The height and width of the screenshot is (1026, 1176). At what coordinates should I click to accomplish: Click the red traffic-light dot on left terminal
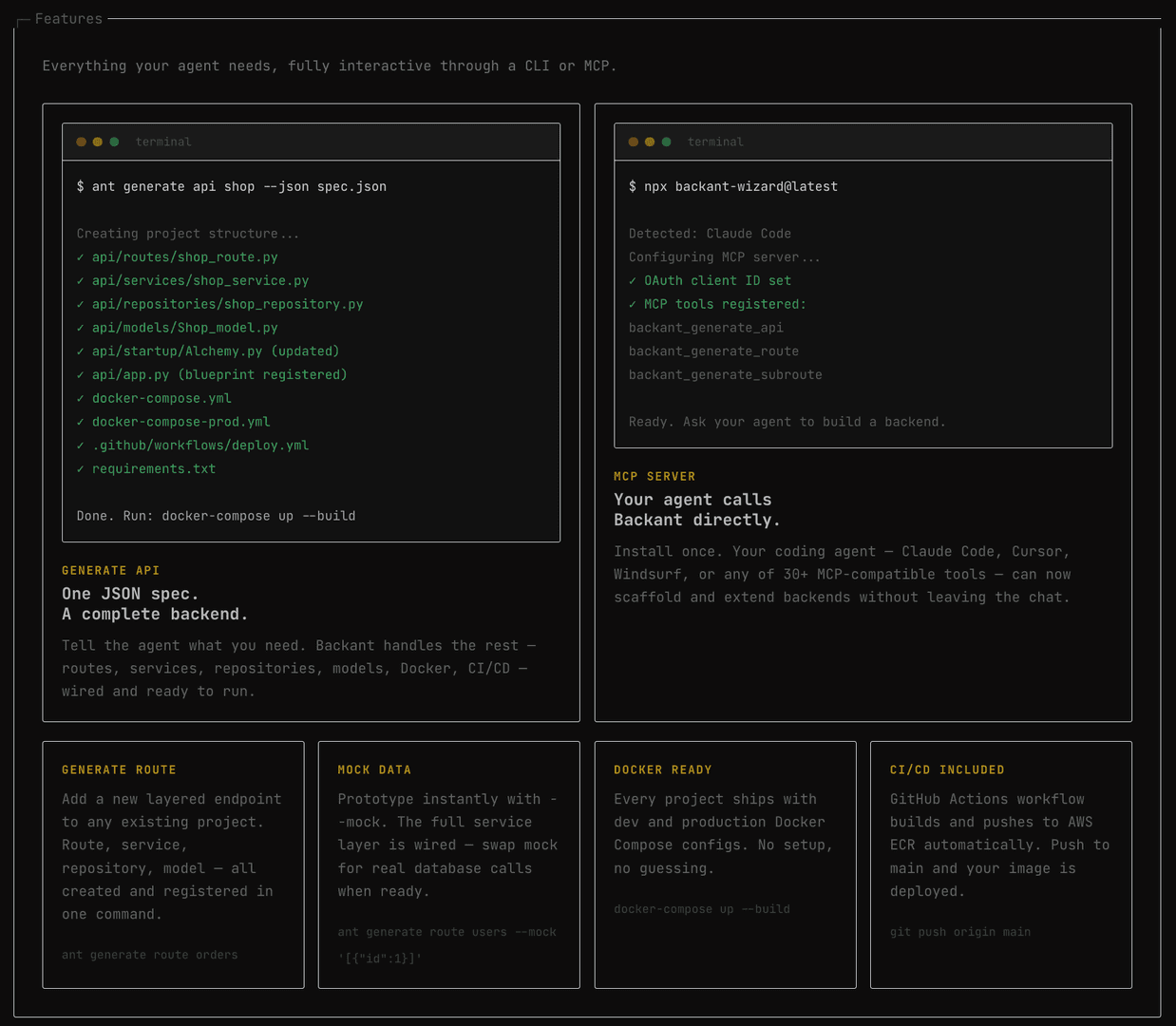81,141
